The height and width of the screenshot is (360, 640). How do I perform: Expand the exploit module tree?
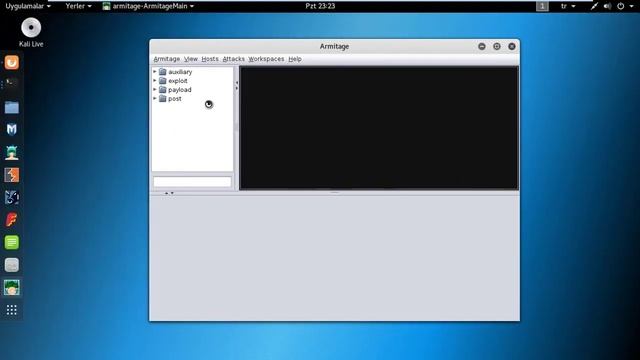(155, 81)
